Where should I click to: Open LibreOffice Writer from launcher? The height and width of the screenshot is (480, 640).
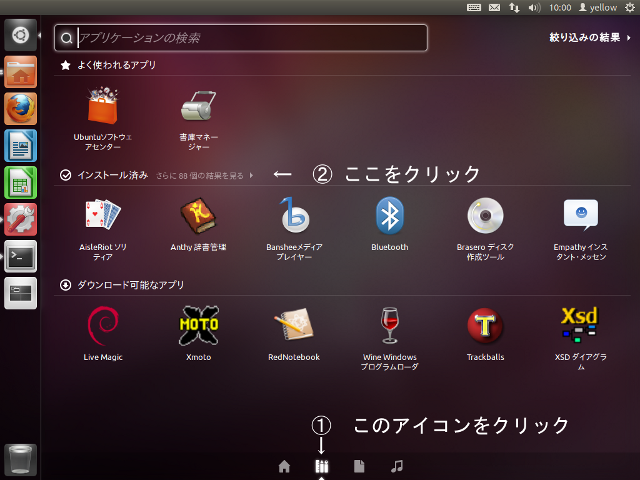tap(20, 146)
